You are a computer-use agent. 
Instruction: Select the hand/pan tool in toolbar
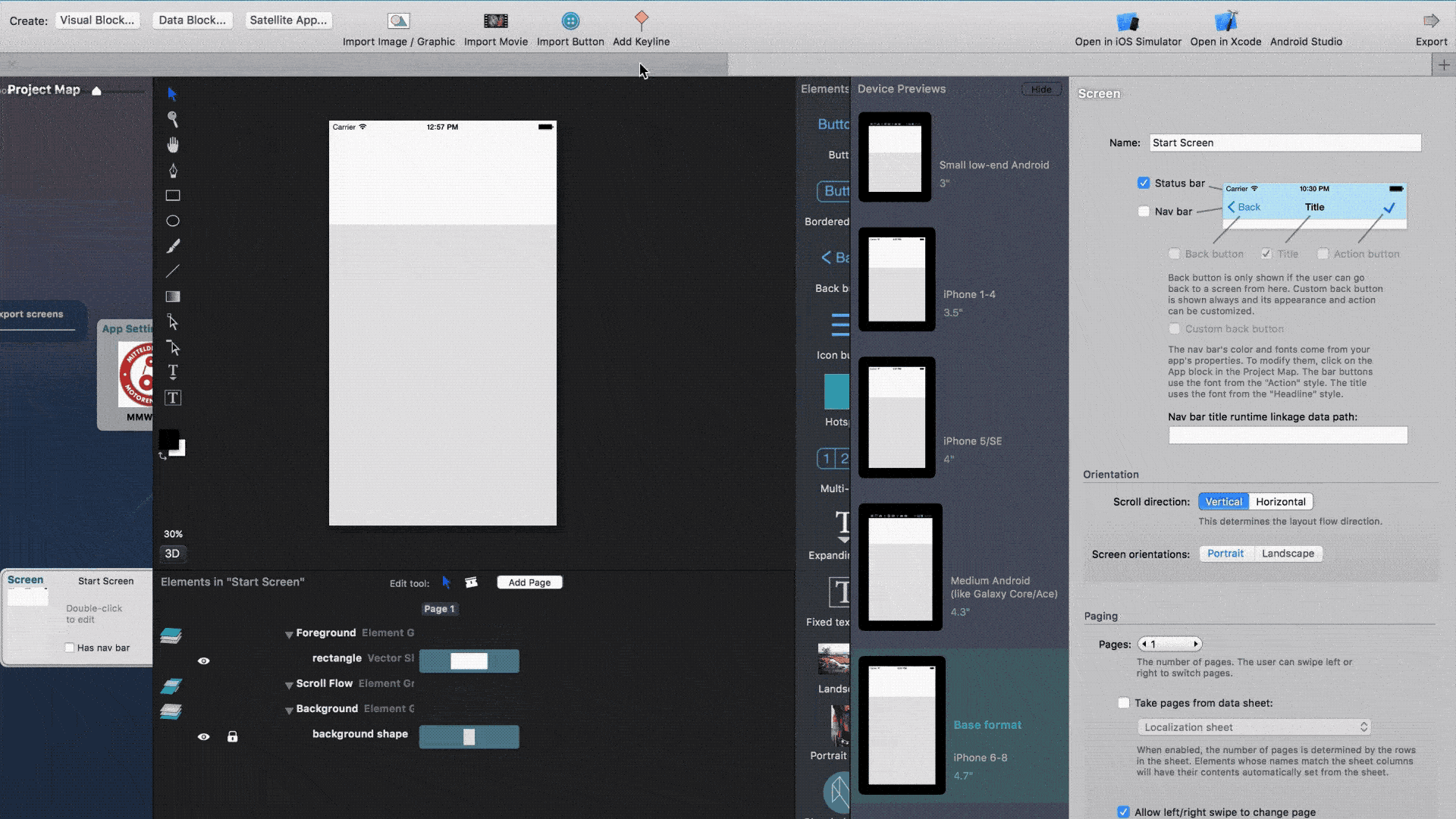pyautogui.click(x=172, y=144)
